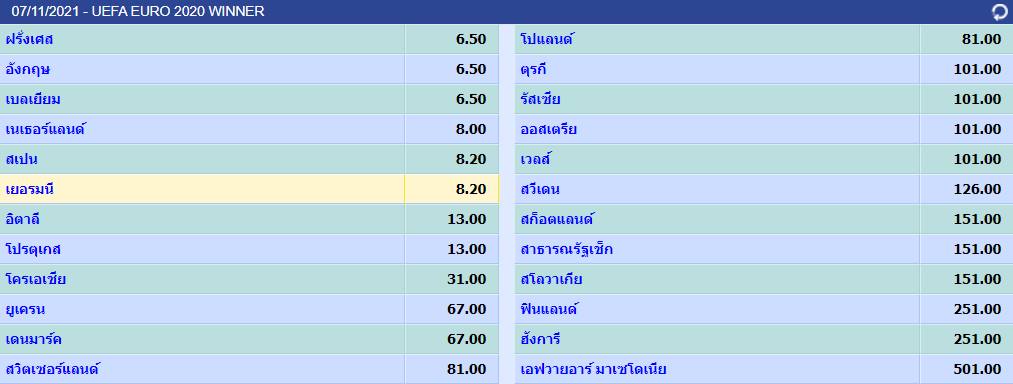Choose the 6.50 odds for เบลเยียม

(470, 99)
